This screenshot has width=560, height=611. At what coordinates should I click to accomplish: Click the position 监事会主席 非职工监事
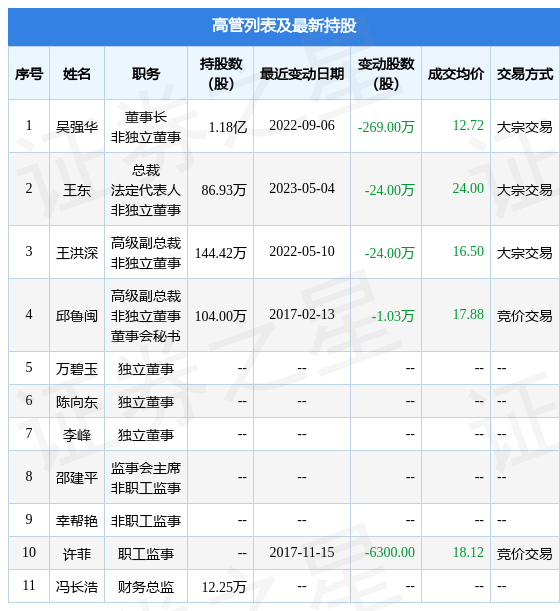click(x=146, y=478)
